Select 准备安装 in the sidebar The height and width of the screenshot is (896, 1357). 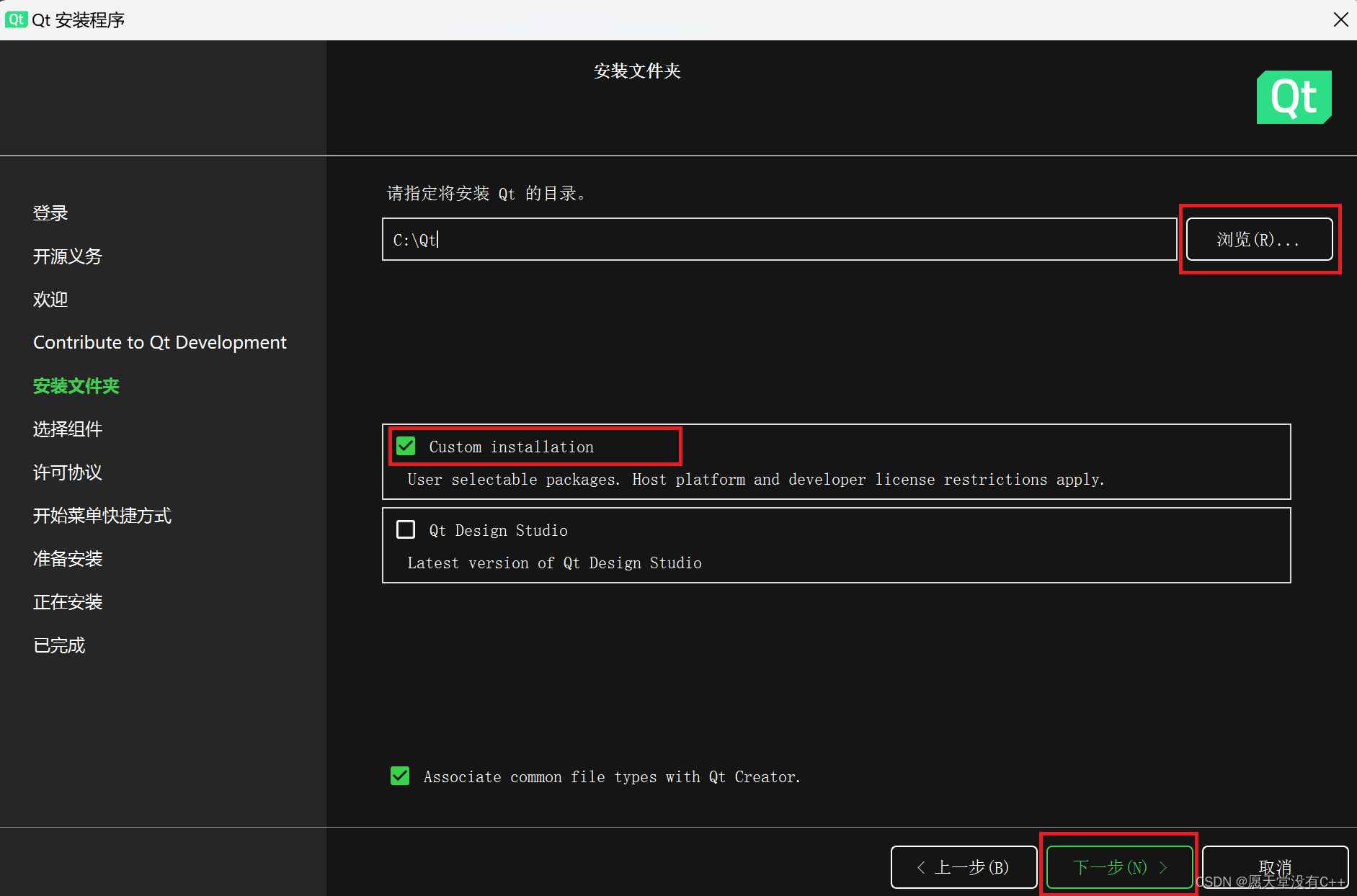click(68, 559)
